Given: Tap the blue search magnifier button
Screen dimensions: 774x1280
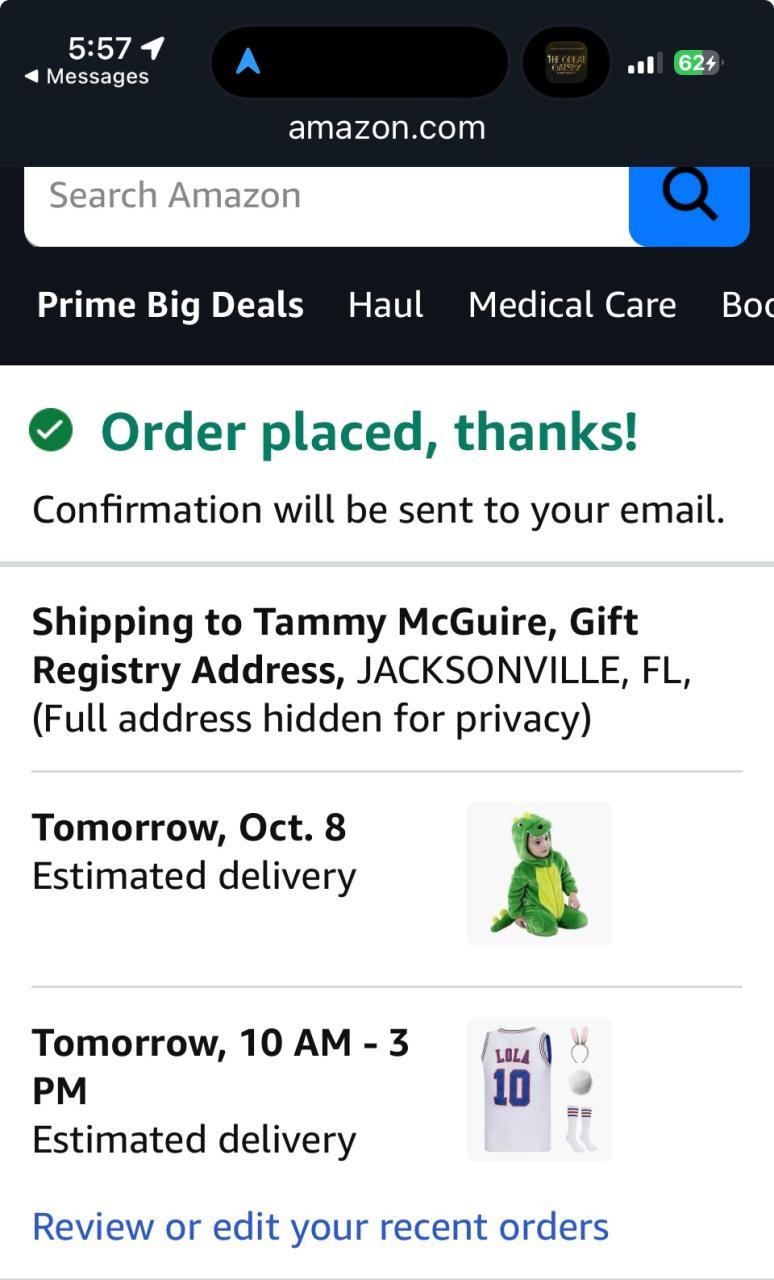Looking at the screenshot, I should click(x=689, y=201).
